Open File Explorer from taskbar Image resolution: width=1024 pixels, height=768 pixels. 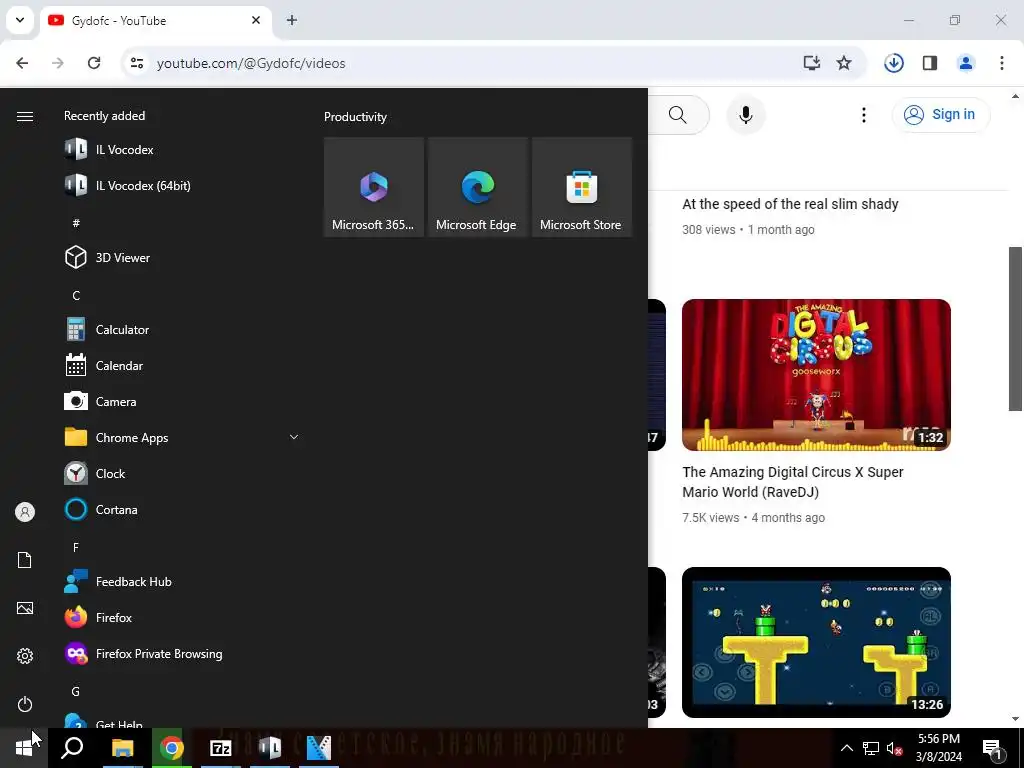[x=122, y=748]
